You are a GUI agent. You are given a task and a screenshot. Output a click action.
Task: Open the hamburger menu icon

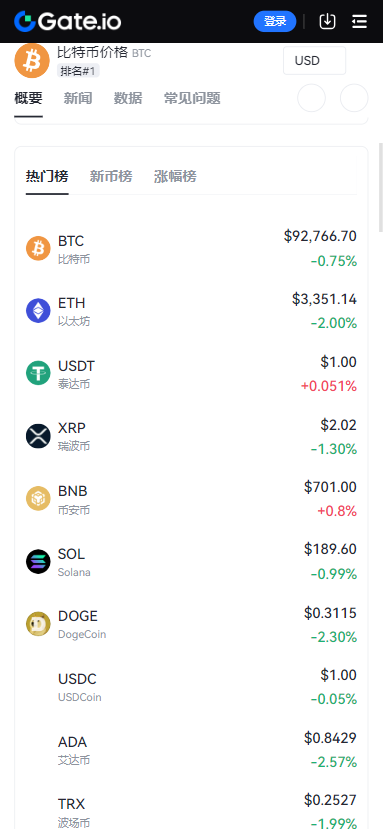pyautogui.click(x=359, y=21)
